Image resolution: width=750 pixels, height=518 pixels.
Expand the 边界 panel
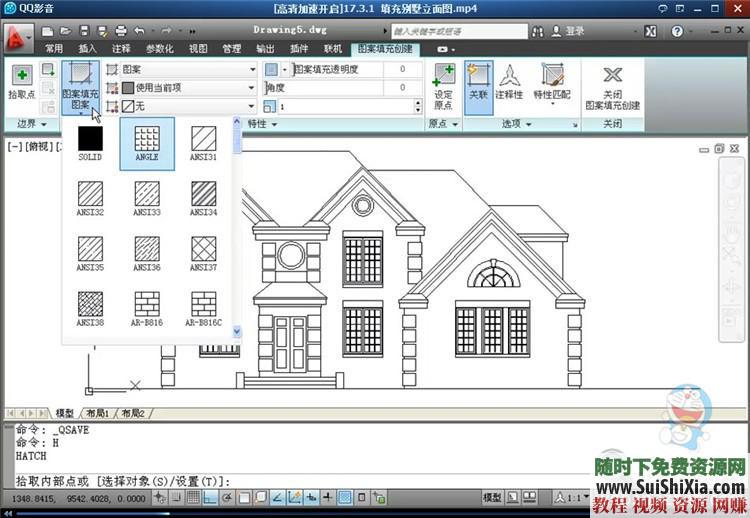click(x=32, y=124)
